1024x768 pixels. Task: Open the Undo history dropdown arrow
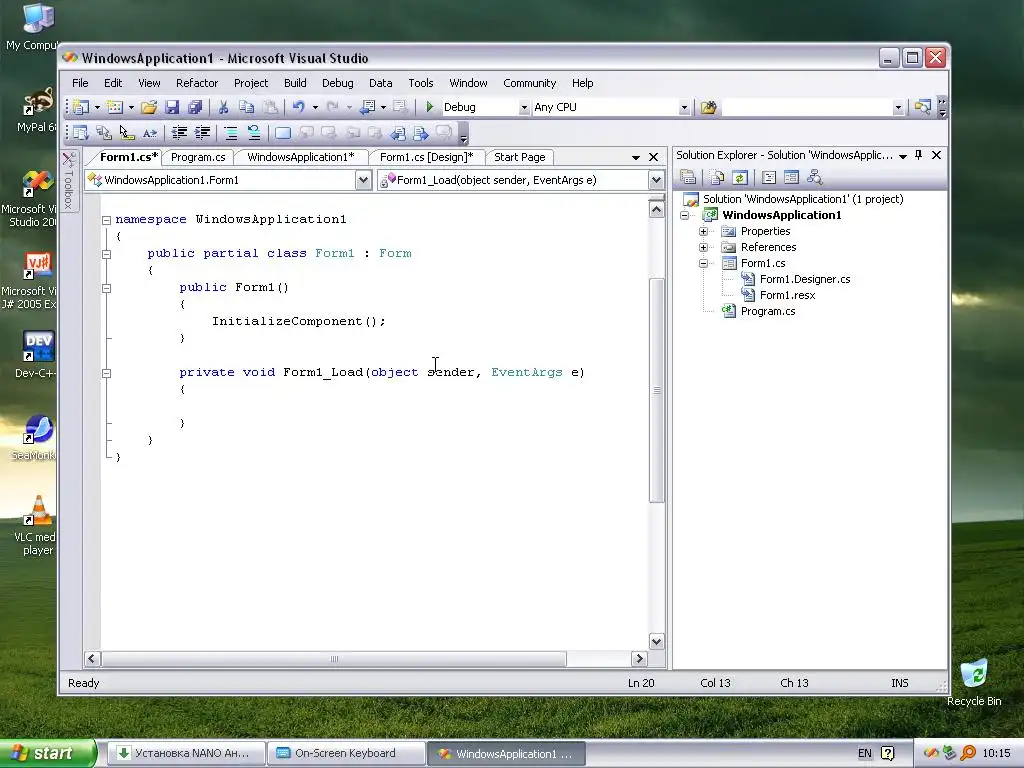pos(315,107)
